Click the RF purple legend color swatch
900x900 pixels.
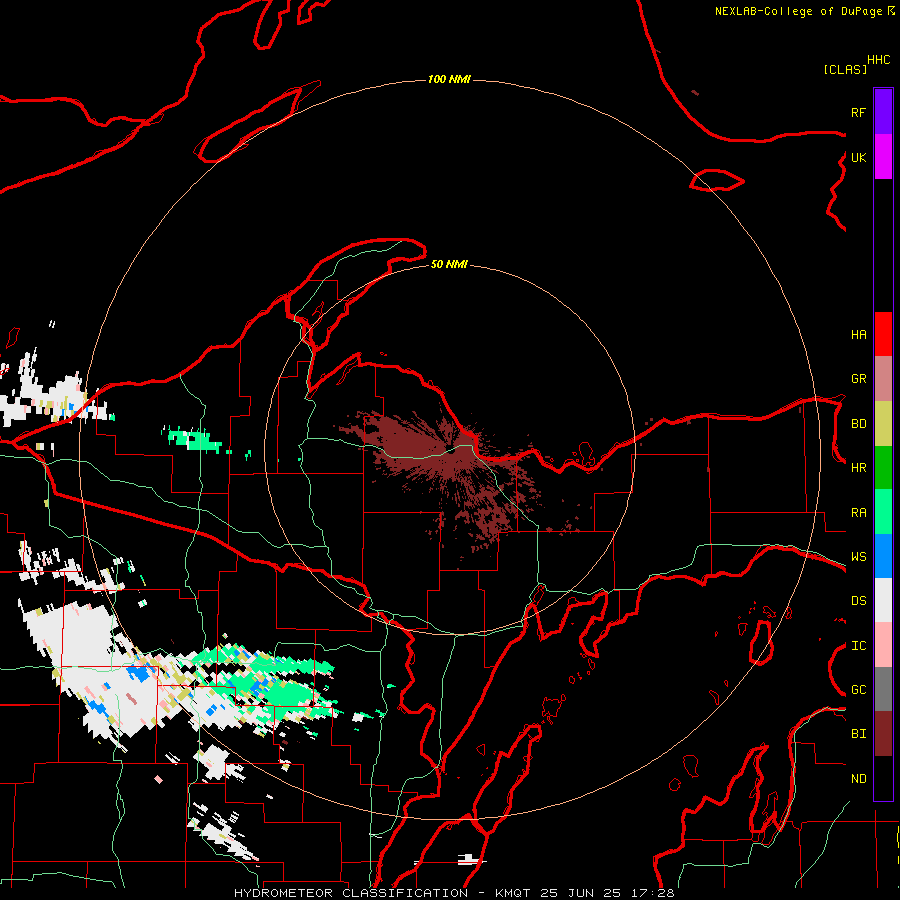(883, 112)
